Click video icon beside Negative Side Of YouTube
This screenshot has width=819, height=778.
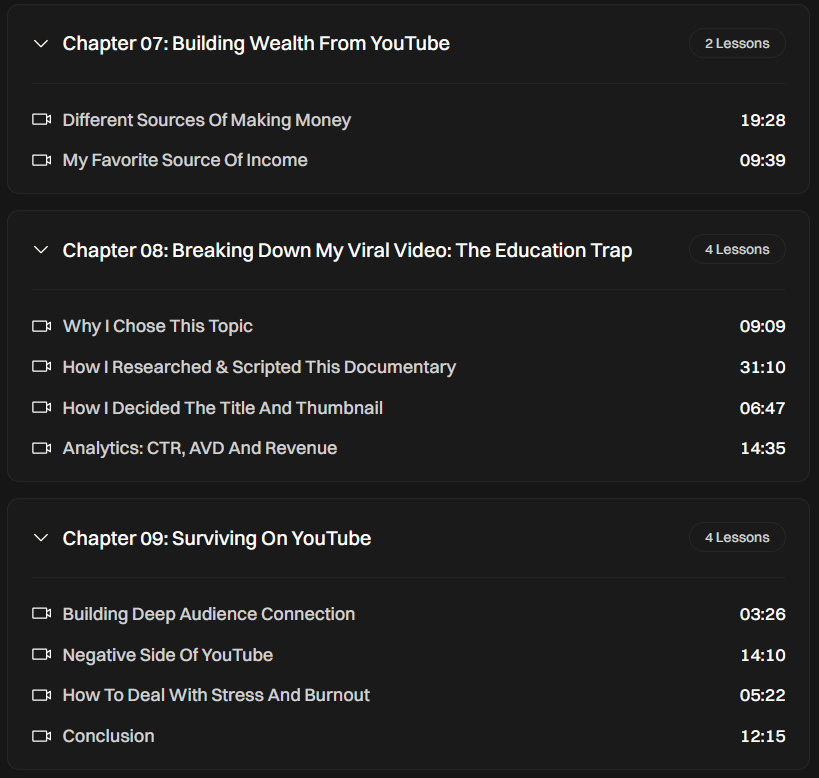click(x=41, y=655)
